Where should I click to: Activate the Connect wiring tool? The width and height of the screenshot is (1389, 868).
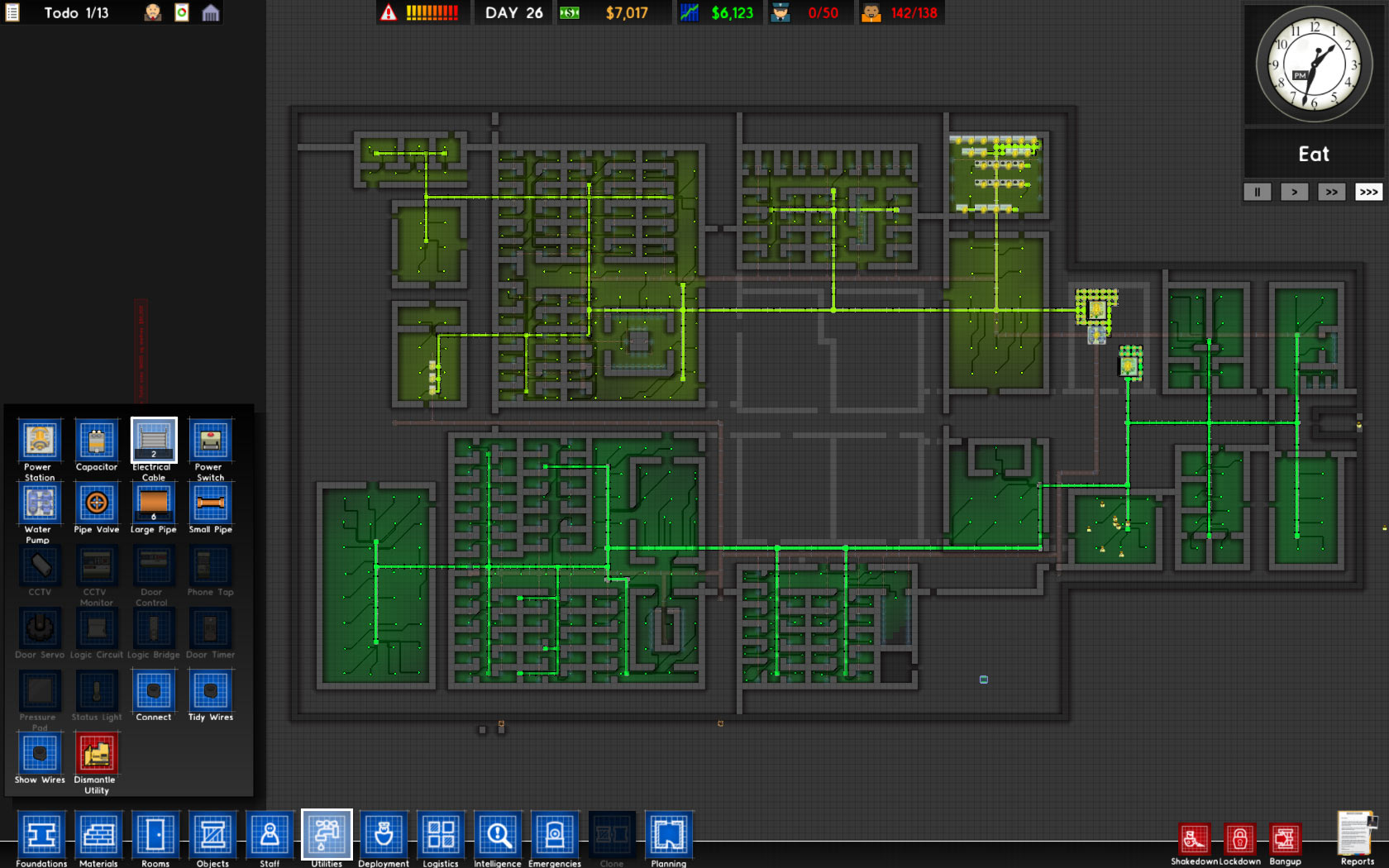click(154, 690)
